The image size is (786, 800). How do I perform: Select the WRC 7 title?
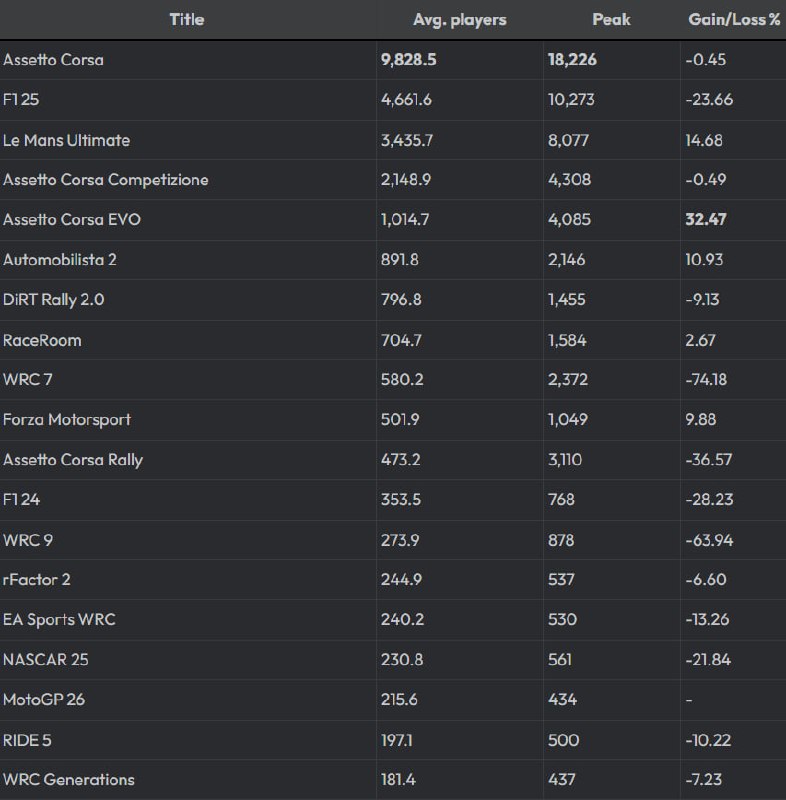[x=28, y=380]
